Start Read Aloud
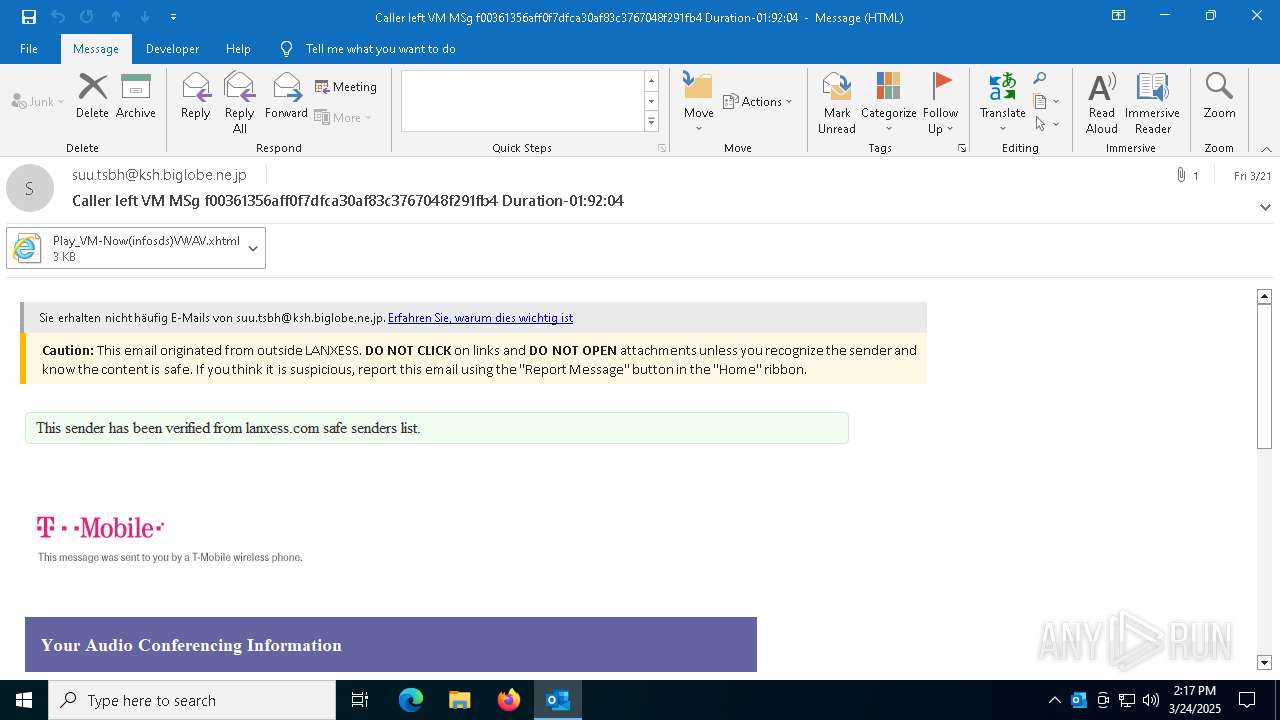1280x720 pixels. coord(1101,102)
